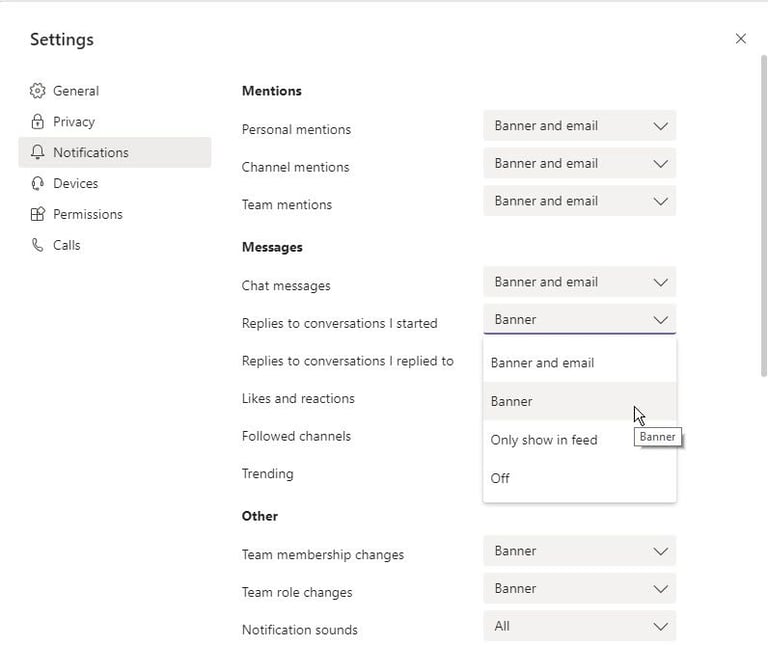Screen dimensions: 768x645
Task: Click the Notifications bell icon
Action: (x=38, y=153)
